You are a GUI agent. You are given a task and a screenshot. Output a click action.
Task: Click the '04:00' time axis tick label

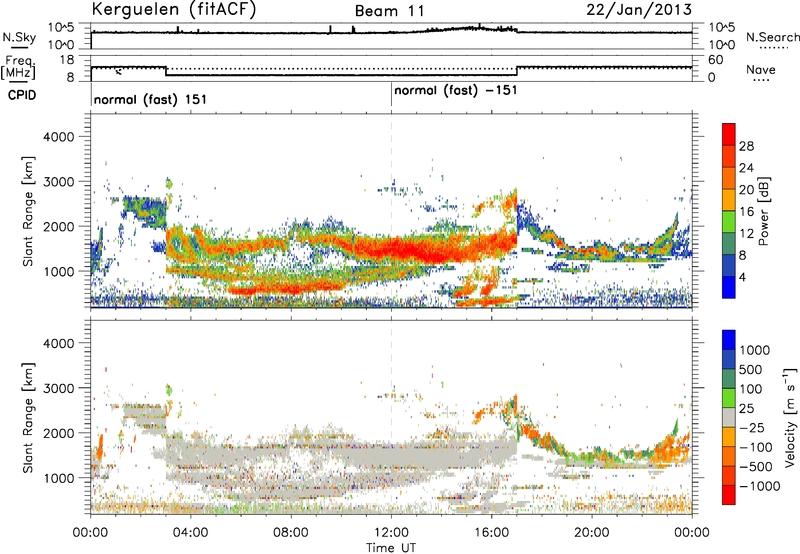[190, 533]
